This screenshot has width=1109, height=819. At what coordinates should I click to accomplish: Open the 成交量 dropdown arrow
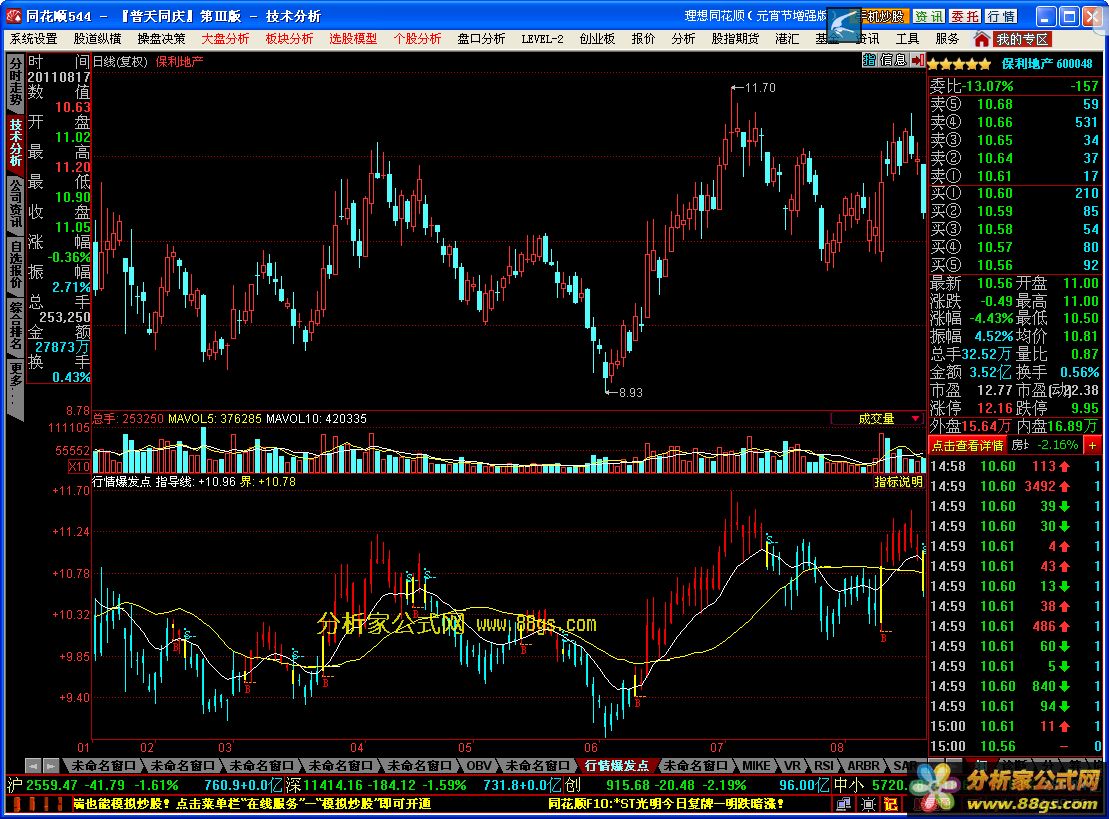tap(915, 419)
